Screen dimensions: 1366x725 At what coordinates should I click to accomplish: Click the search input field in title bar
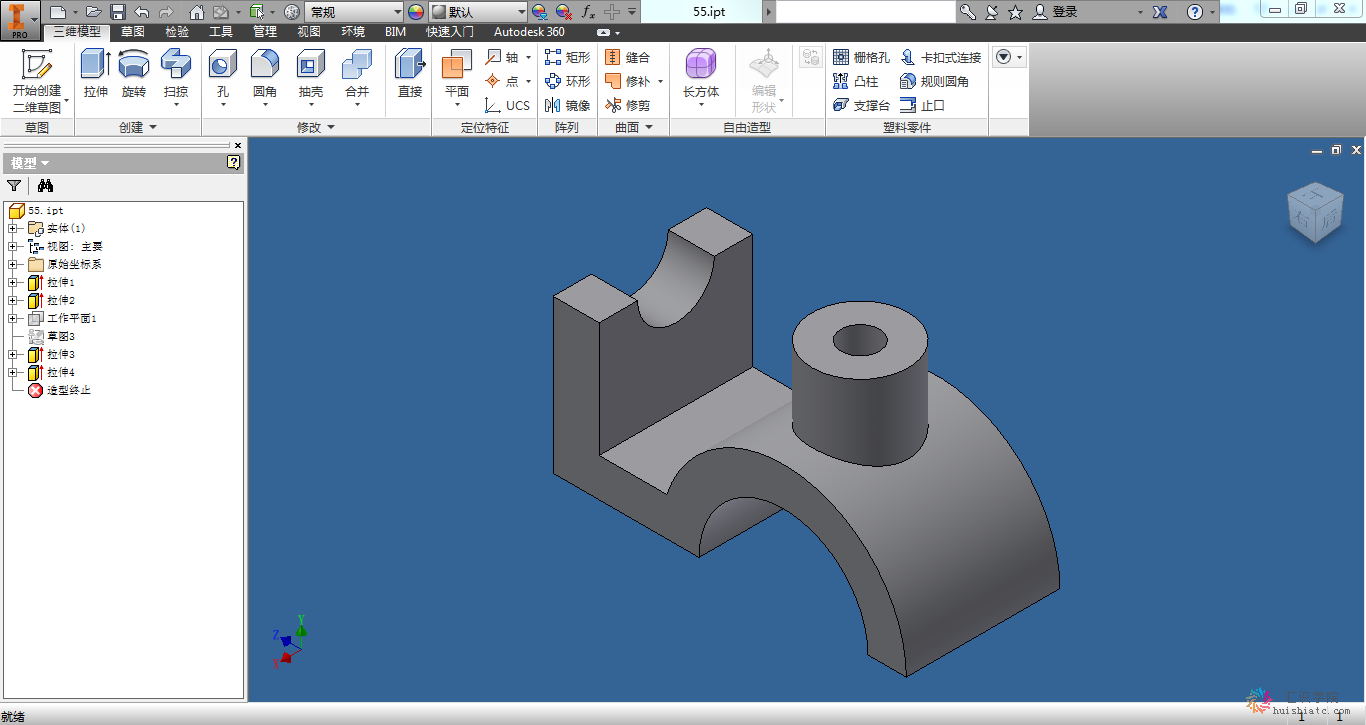(865, 12)
